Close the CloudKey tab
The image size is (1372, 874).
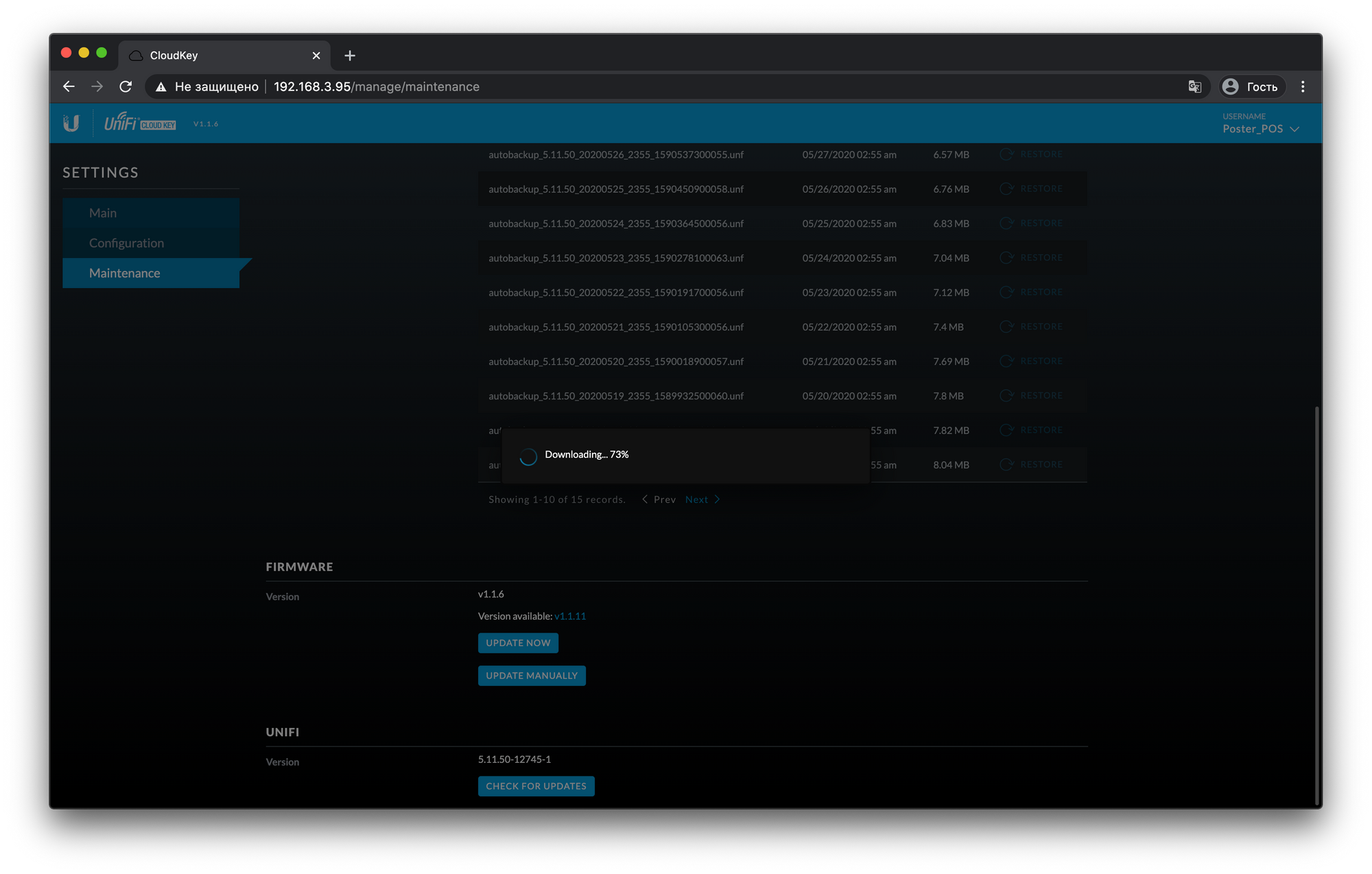(316, 56)
